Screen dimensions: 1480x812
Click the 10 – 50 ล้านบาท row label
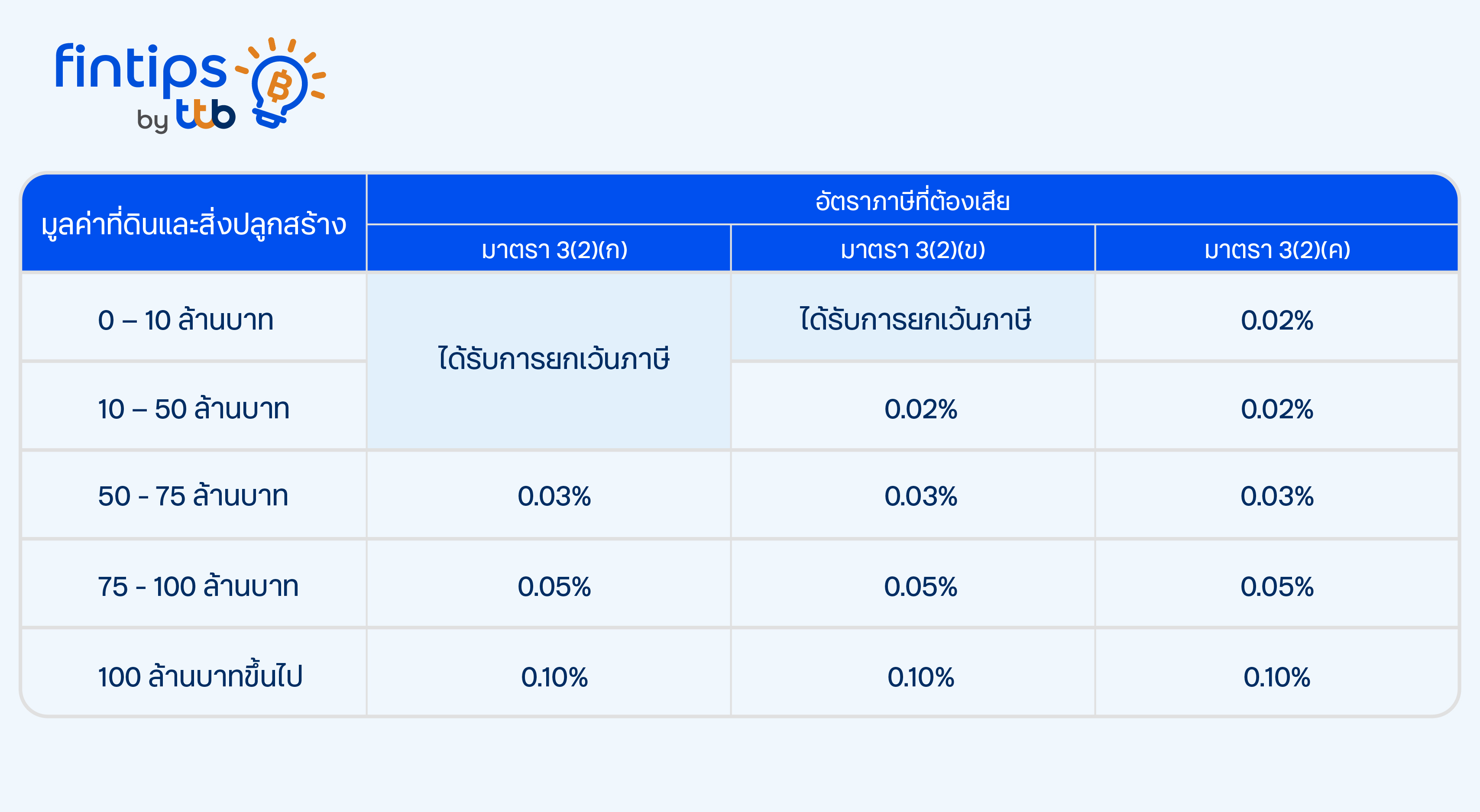pyautogui.click(x=194, y=409)
